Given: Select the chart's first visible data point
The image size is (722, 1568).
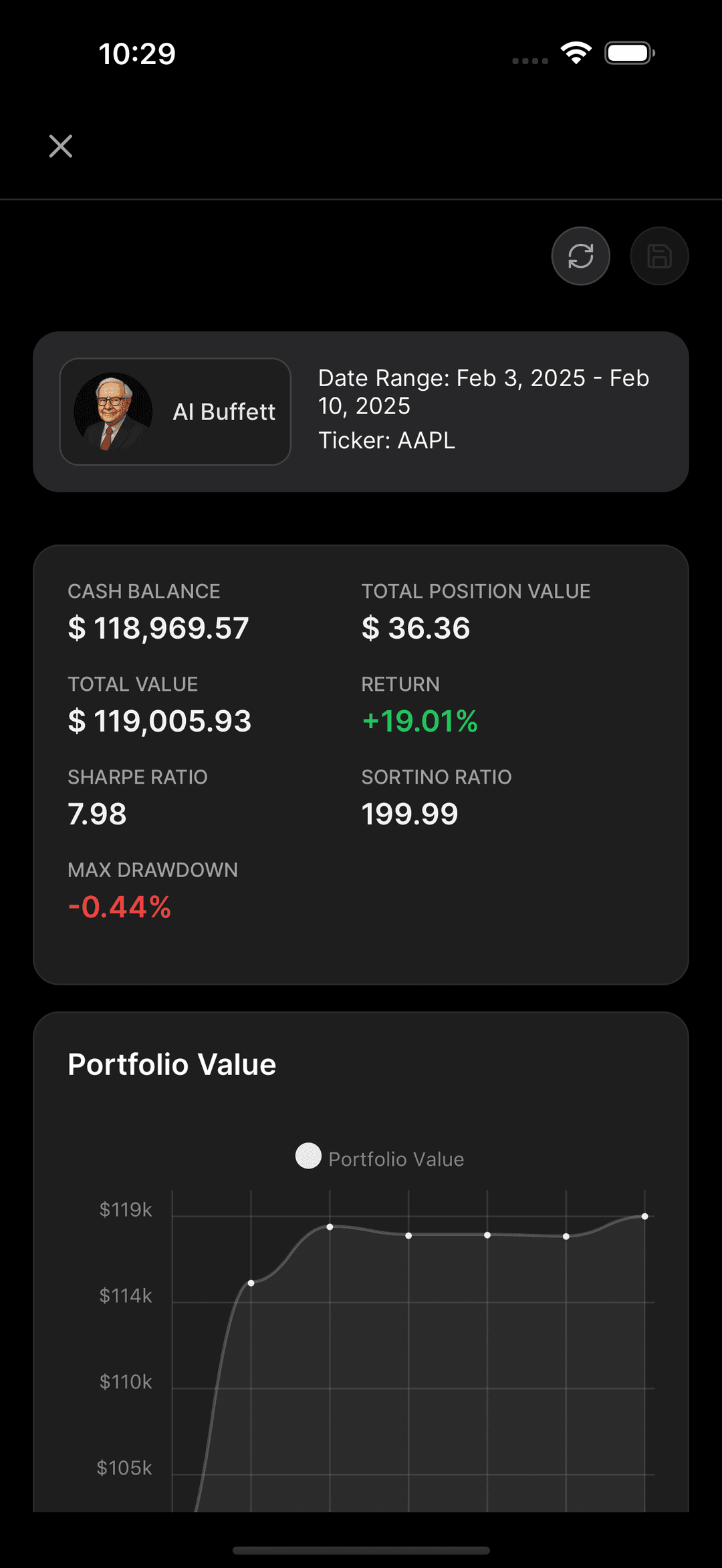Looking at the screenshot, I should tap(251, 1283).
